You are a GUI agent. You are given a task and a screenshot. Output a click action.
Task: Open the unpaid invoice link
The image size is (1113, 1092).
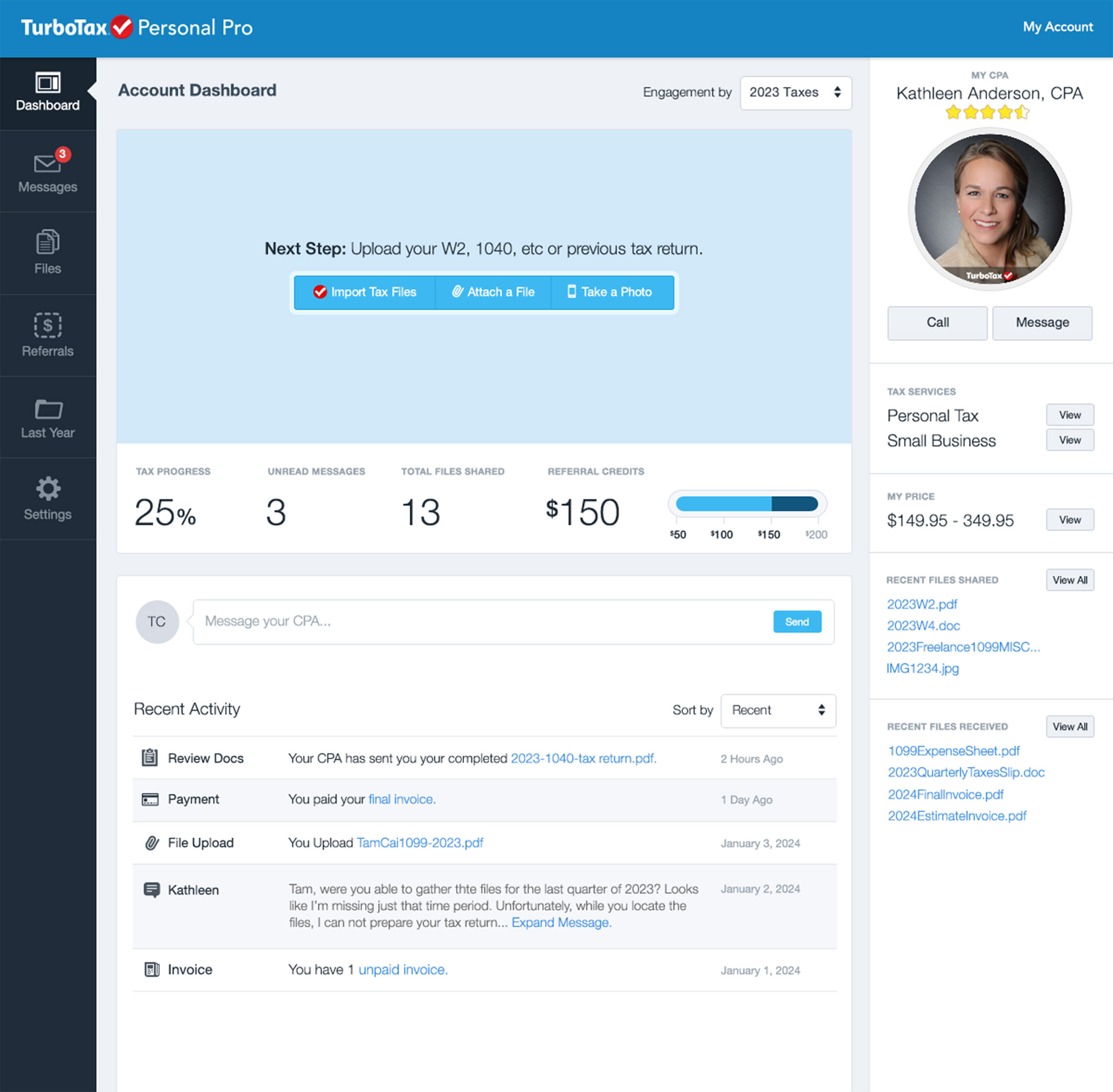[403, 969]
